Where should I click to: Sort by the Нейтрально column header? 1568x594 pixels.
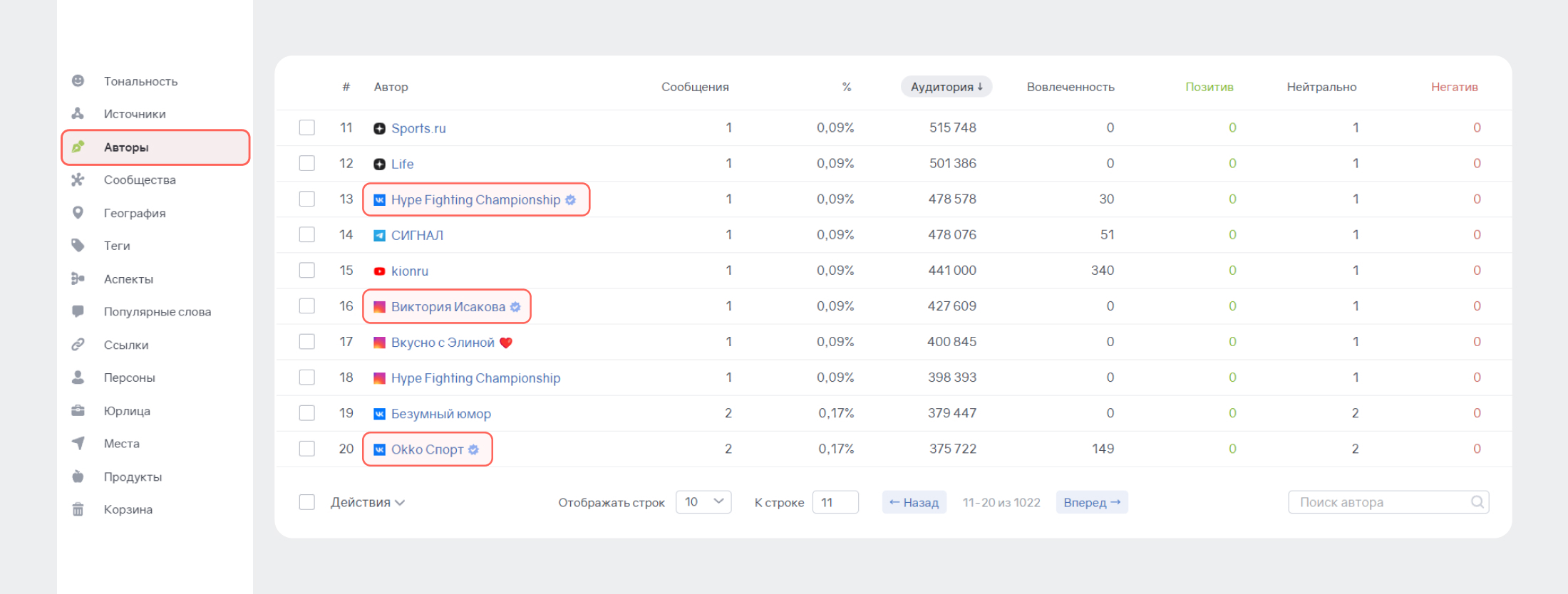1321,87
